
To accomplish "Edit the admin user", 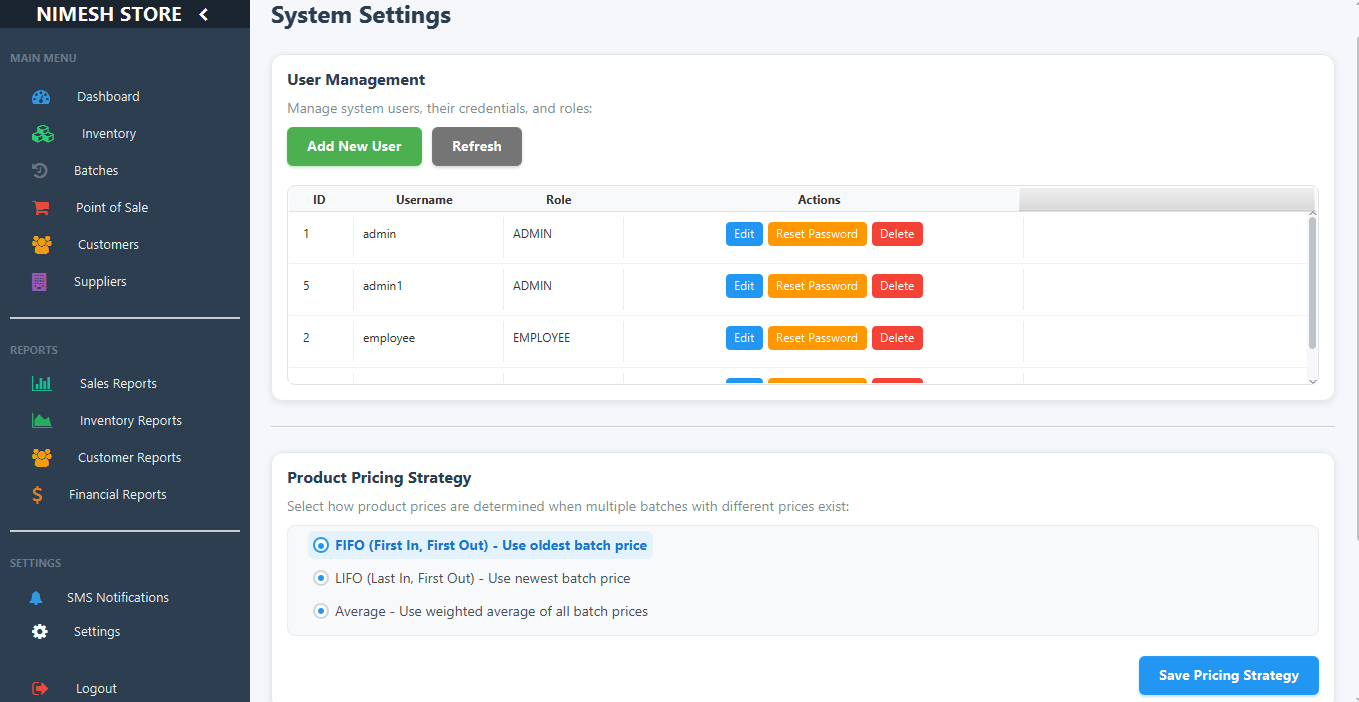I will coord(744,234).
